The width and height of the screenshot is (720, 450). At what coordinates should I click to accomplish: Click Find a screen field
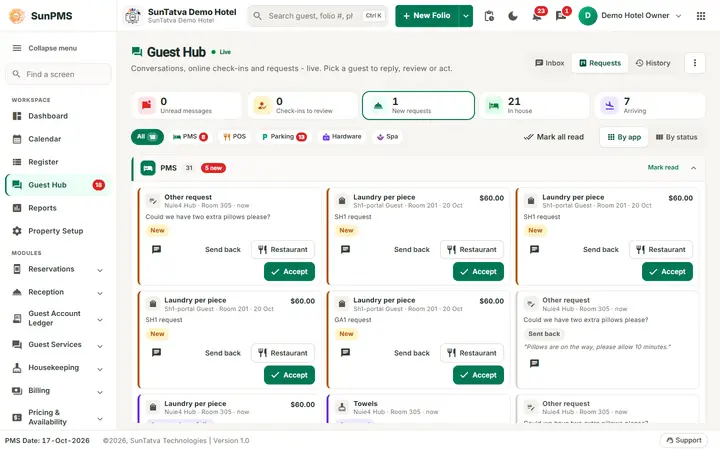[58, 74]
